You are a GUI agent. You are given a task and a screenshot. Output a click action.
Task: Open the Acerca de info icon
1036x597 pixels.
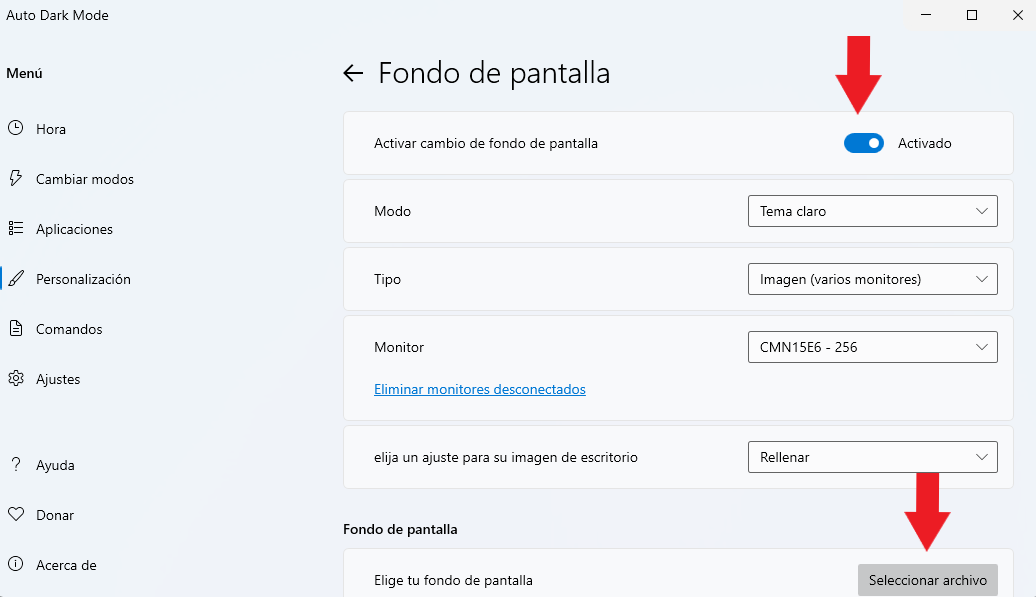pos(15,564)
